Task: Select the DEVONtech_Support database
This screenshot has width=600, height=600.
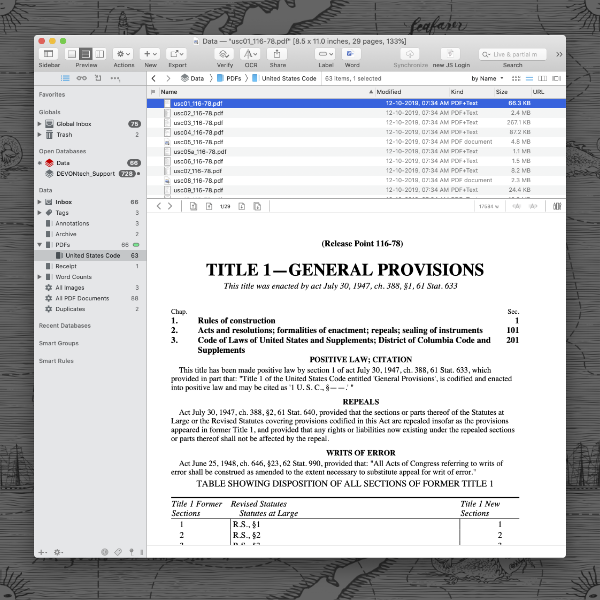Action: 90,174
